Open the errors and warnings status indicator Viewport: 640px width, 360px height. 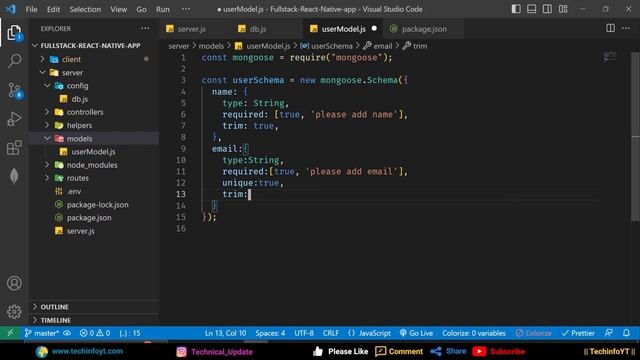coord(95,333)
